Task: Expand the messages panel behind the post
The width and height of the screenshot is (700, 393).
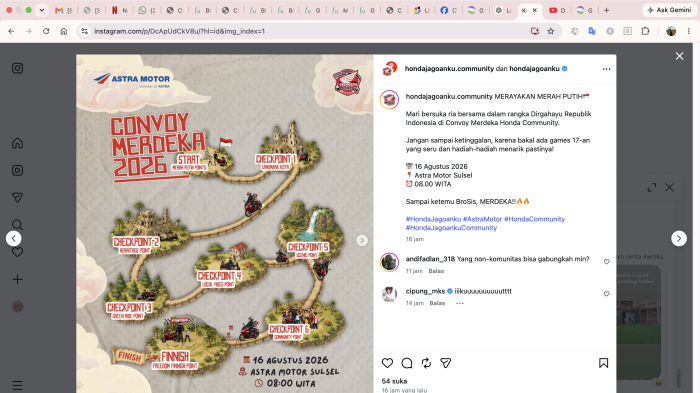Action: point(652,188)
